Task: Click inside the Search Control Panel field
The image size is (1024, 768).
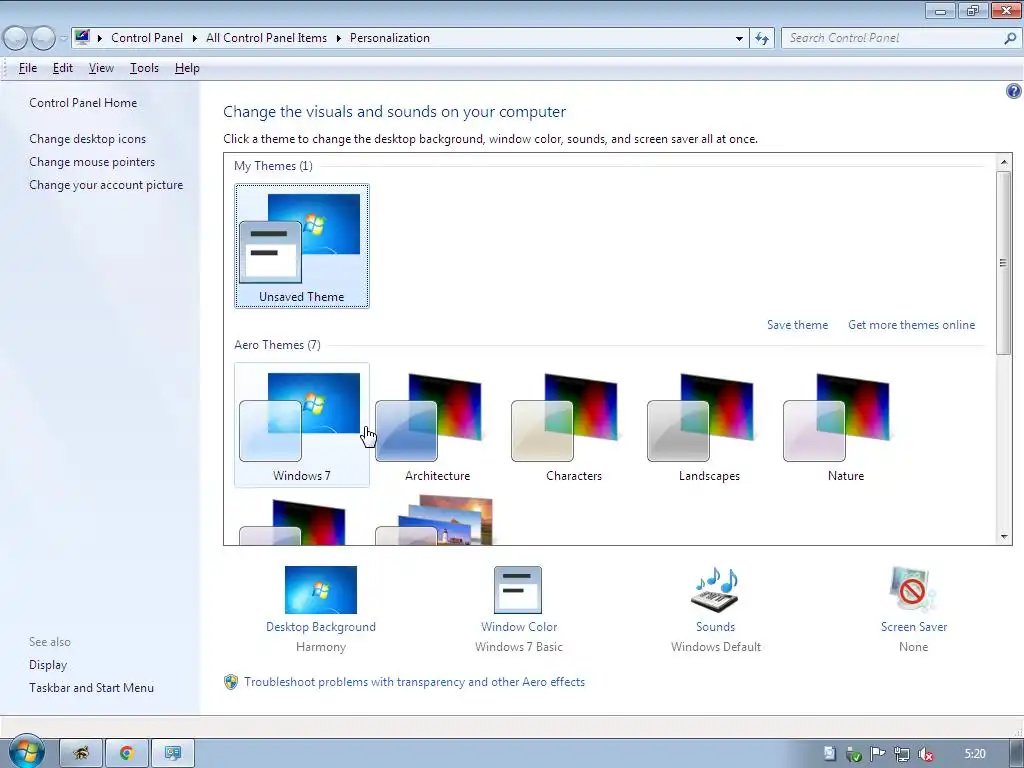Action: [x=891, y=38]
